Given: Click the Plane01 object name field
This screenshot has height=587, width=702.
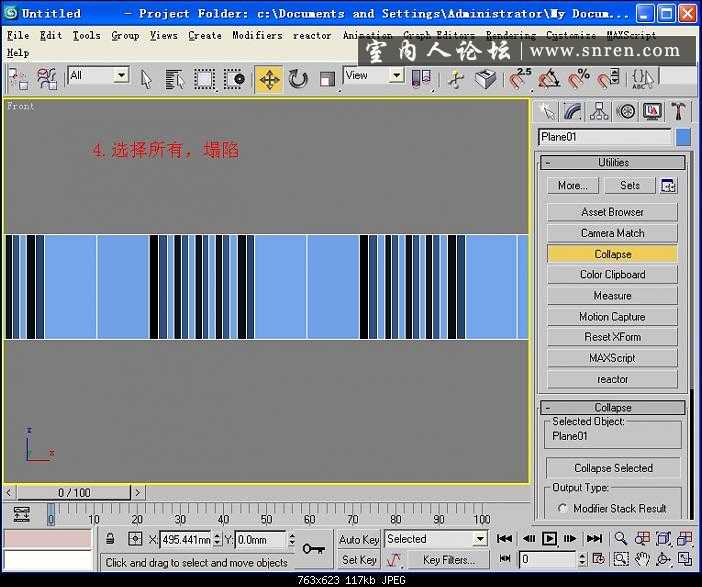Looking at the screenshot, I should click(605, 137).
